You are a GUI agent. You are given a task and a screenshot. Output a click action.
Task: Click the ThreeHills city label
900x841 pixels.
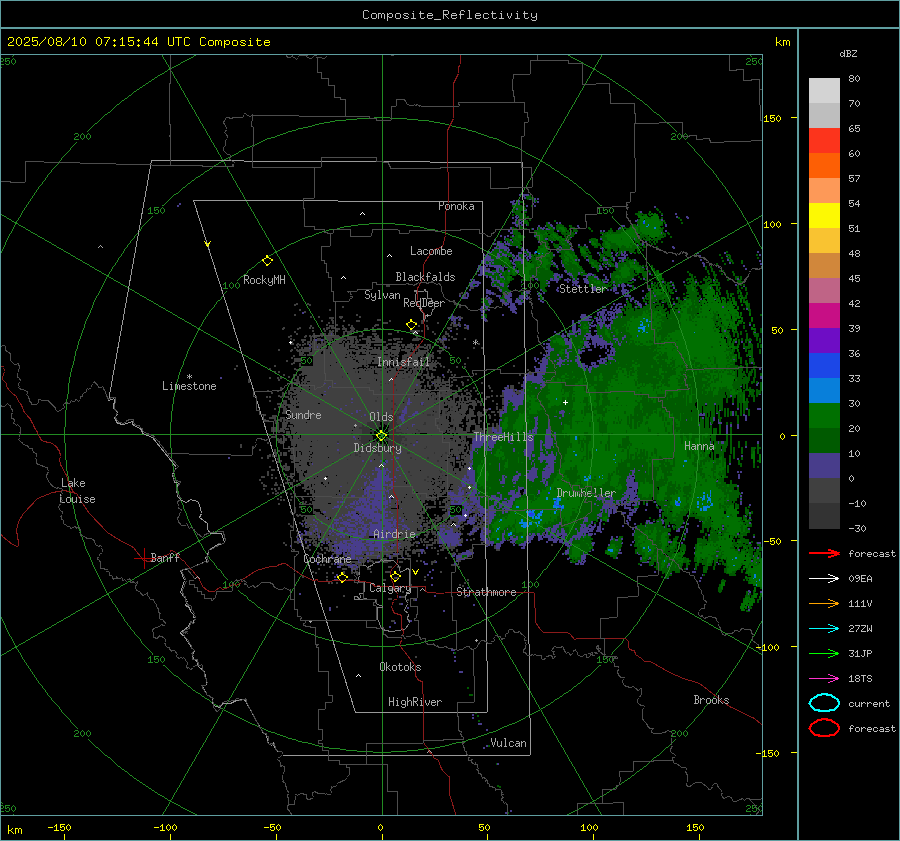click(x=503, y=437)
